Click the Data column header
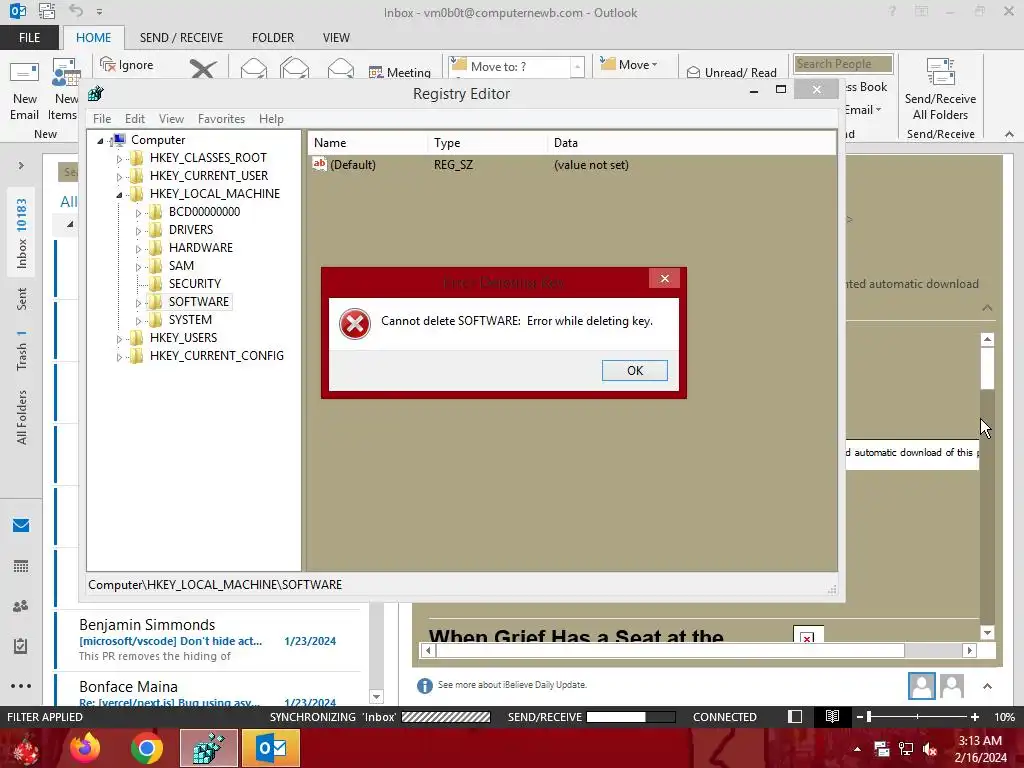The width and height of the screenshot is (1024, 768). tap(691, 143)
